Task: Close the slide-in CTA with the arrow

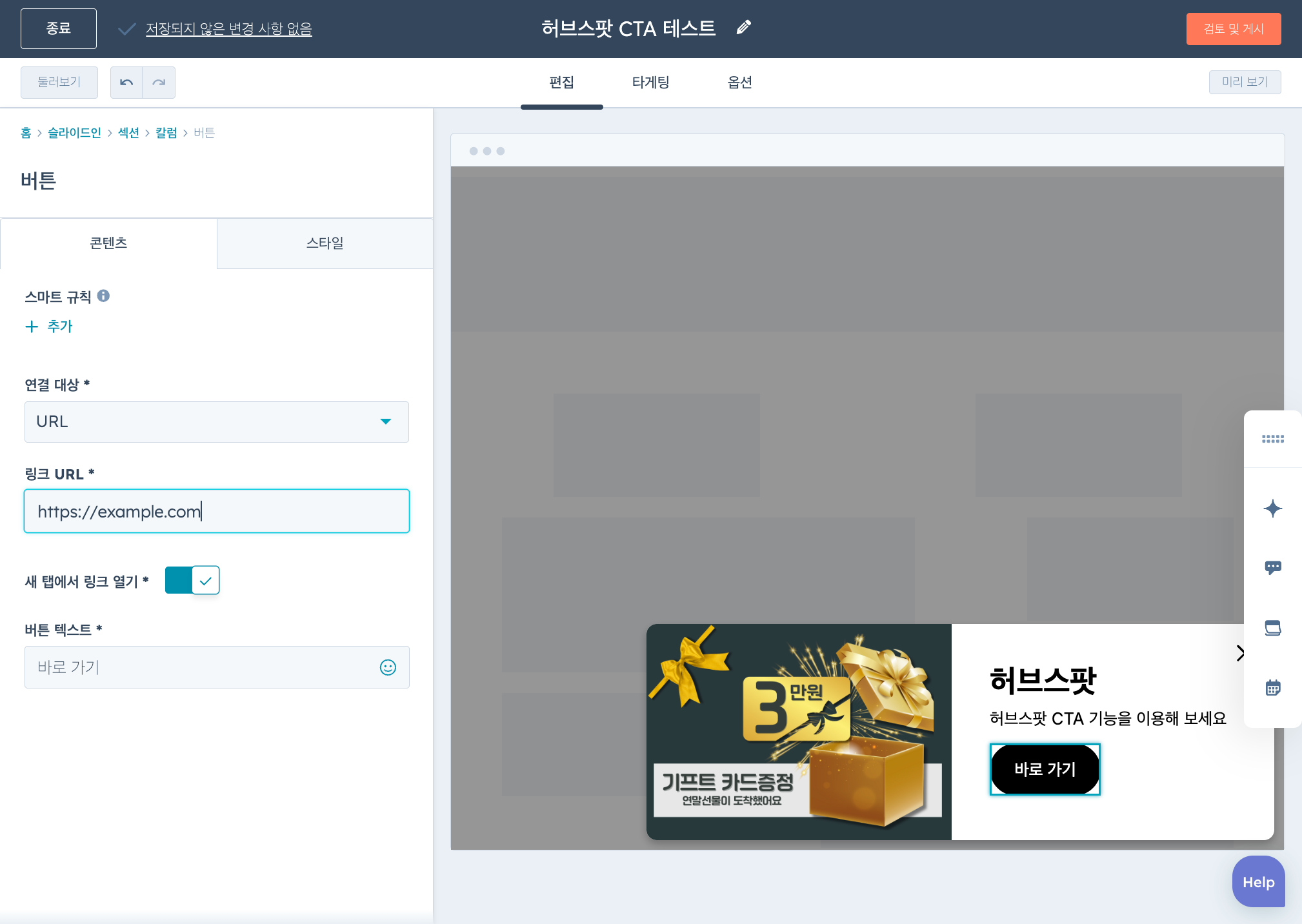Action: [x=1239, y=653]
